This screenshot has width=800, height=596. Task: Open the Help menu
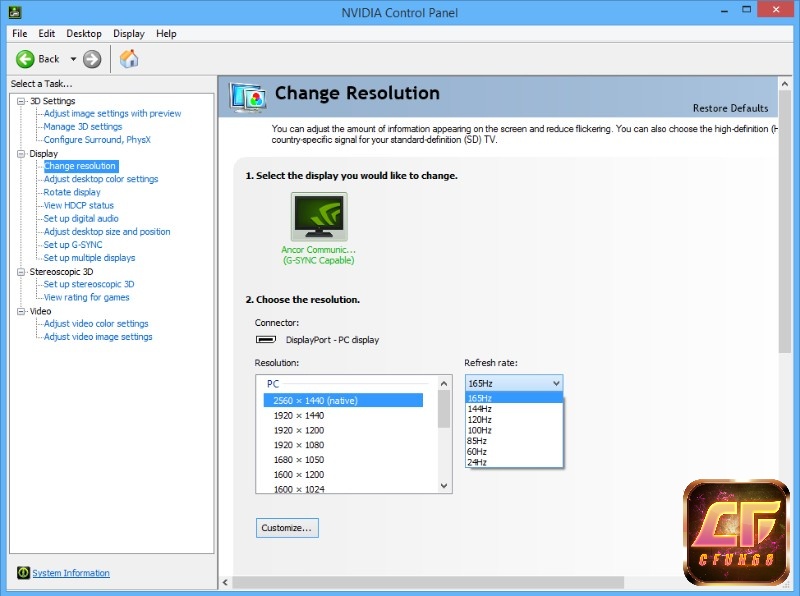pos(166,34)
